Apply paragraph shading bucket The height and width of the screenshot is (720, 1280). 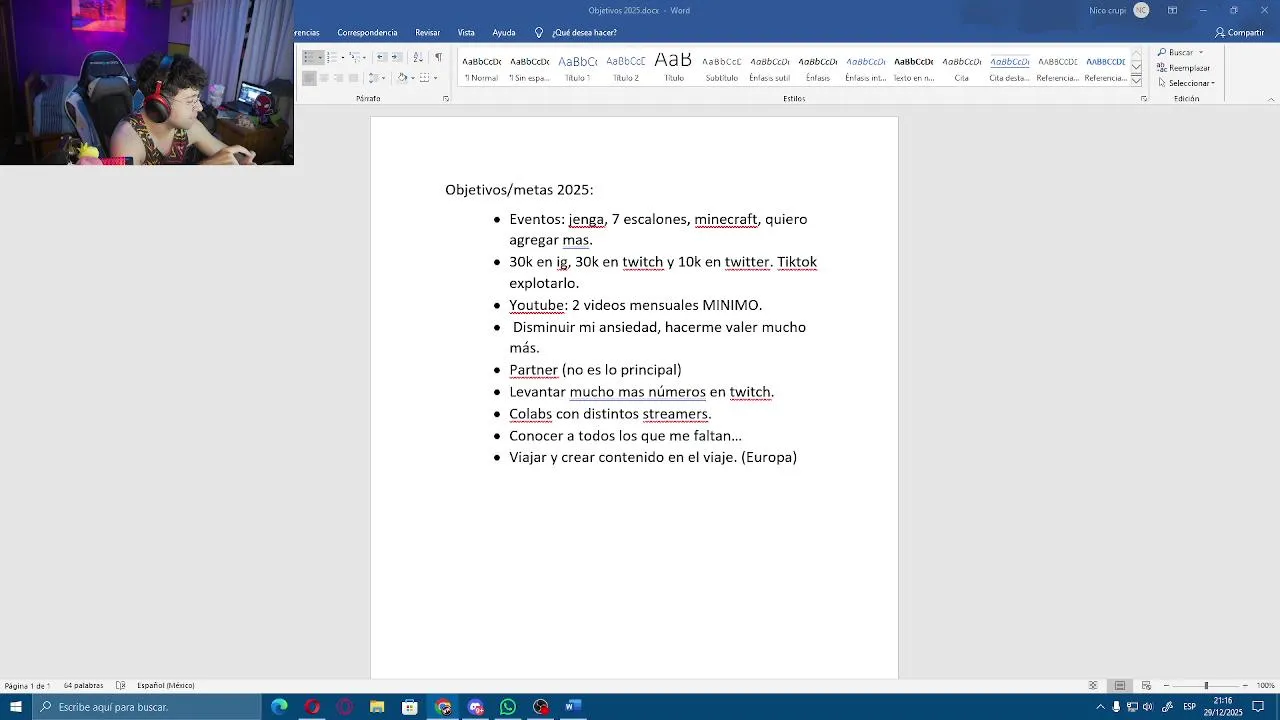(402, 78)
